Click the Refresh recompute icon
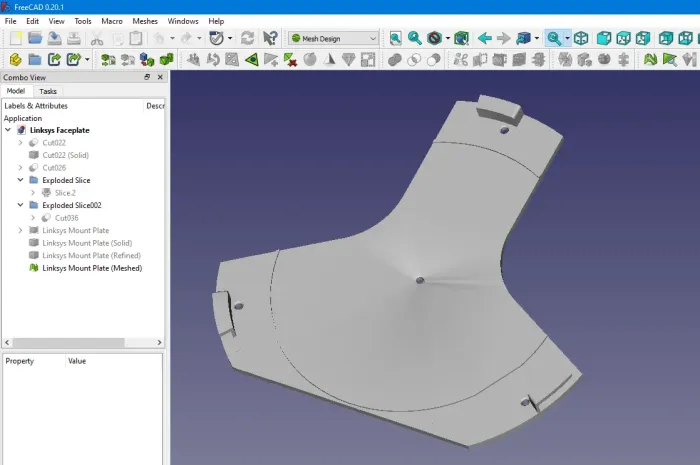The height and width of the screenshot is (465, 700). pos(247,38)
